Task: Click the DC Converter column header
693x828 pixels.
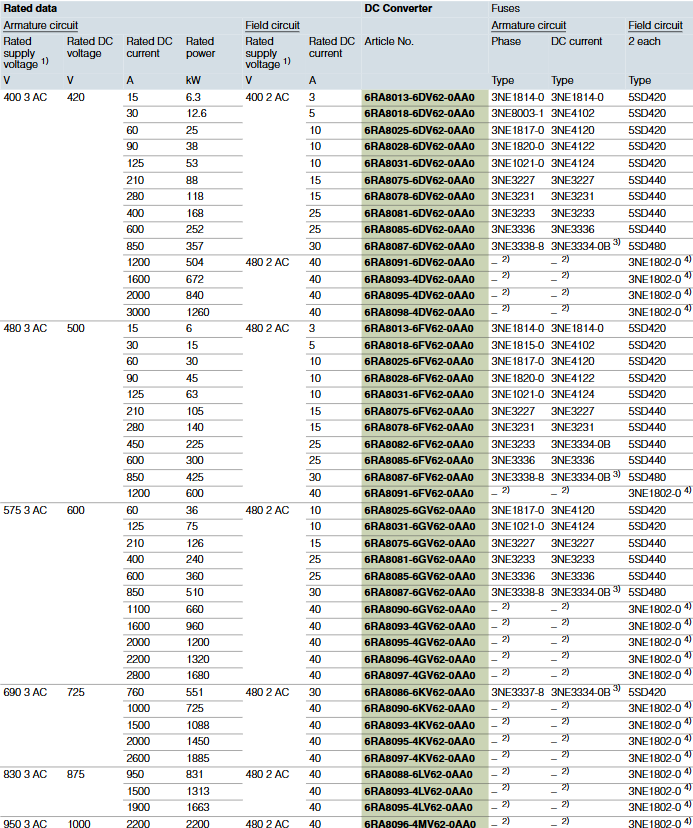Action: [x=398, y=8]
